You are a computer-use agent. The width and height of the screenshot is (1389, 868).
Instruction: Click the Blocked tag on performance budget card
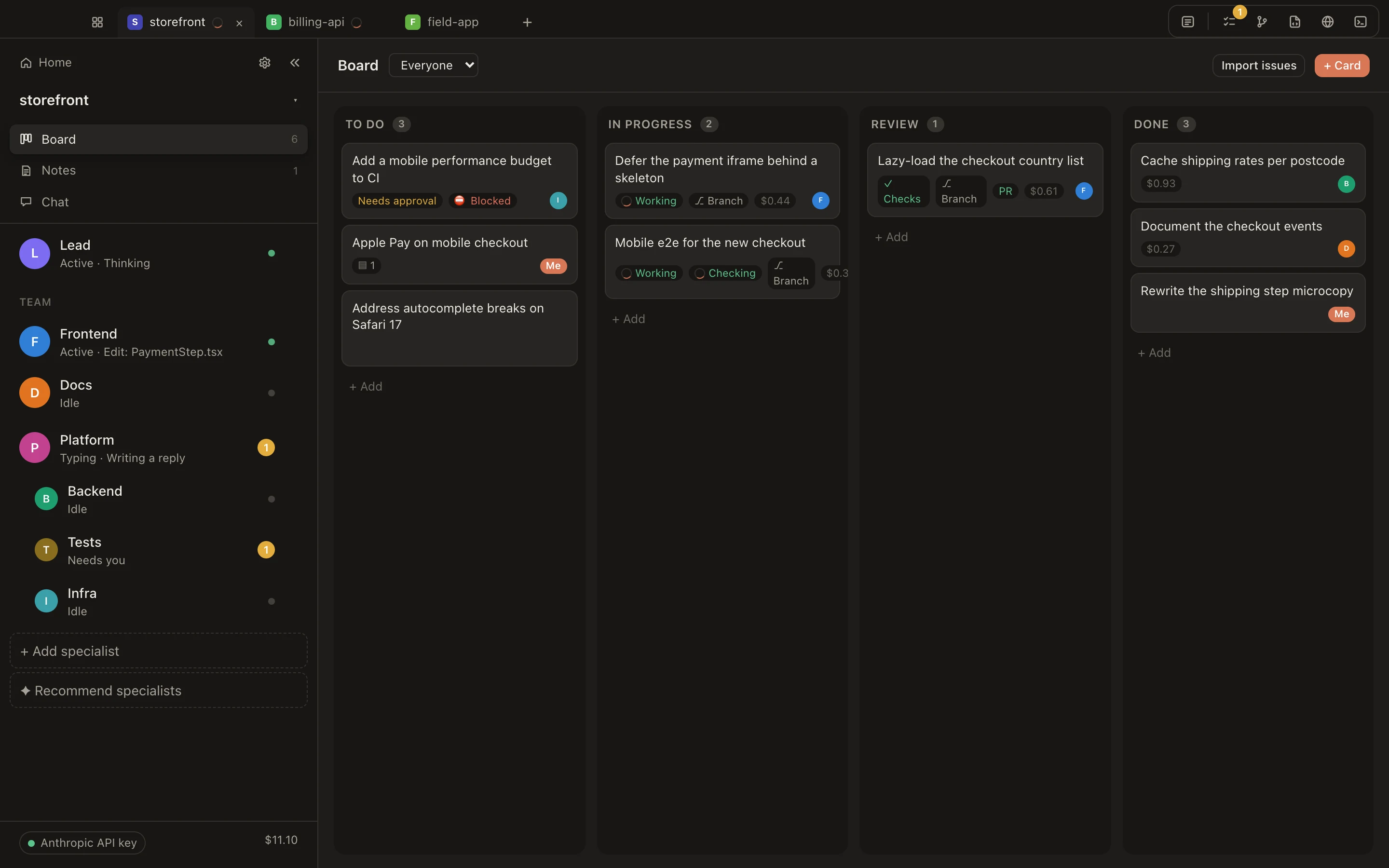pyautogui.click(x=482, y=201)
